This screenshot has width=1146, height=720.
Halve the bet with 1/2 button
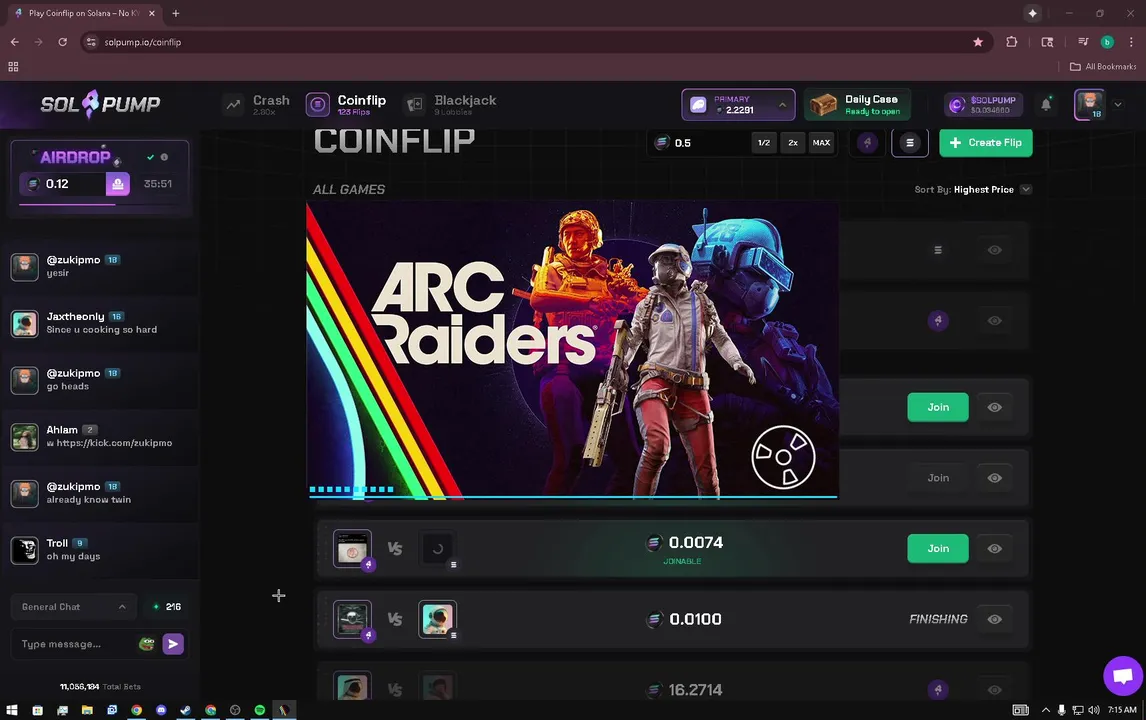pos(764,143)
